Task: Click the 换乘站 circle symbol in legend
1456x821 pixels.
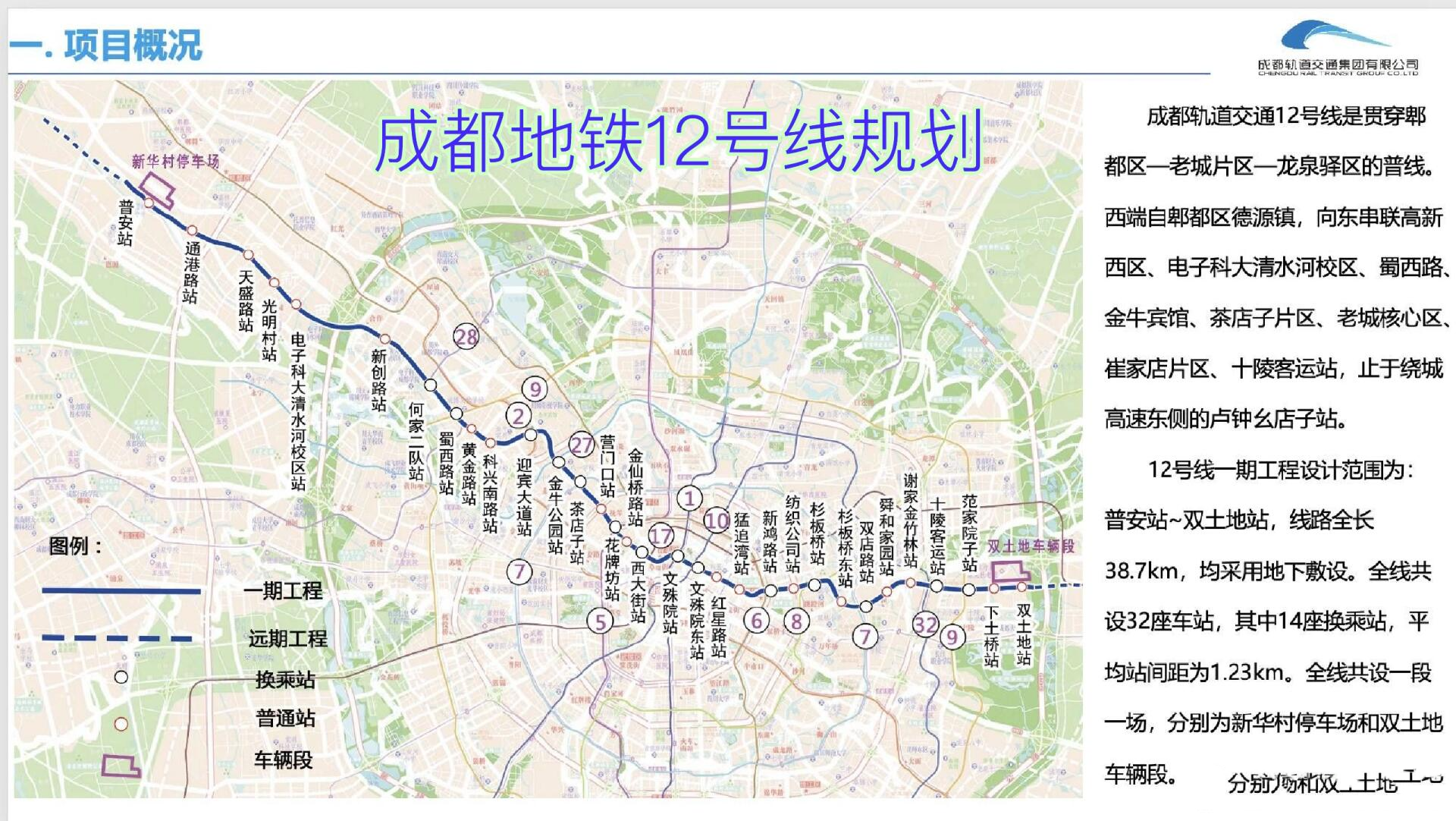Action: [x=121, y=677]
